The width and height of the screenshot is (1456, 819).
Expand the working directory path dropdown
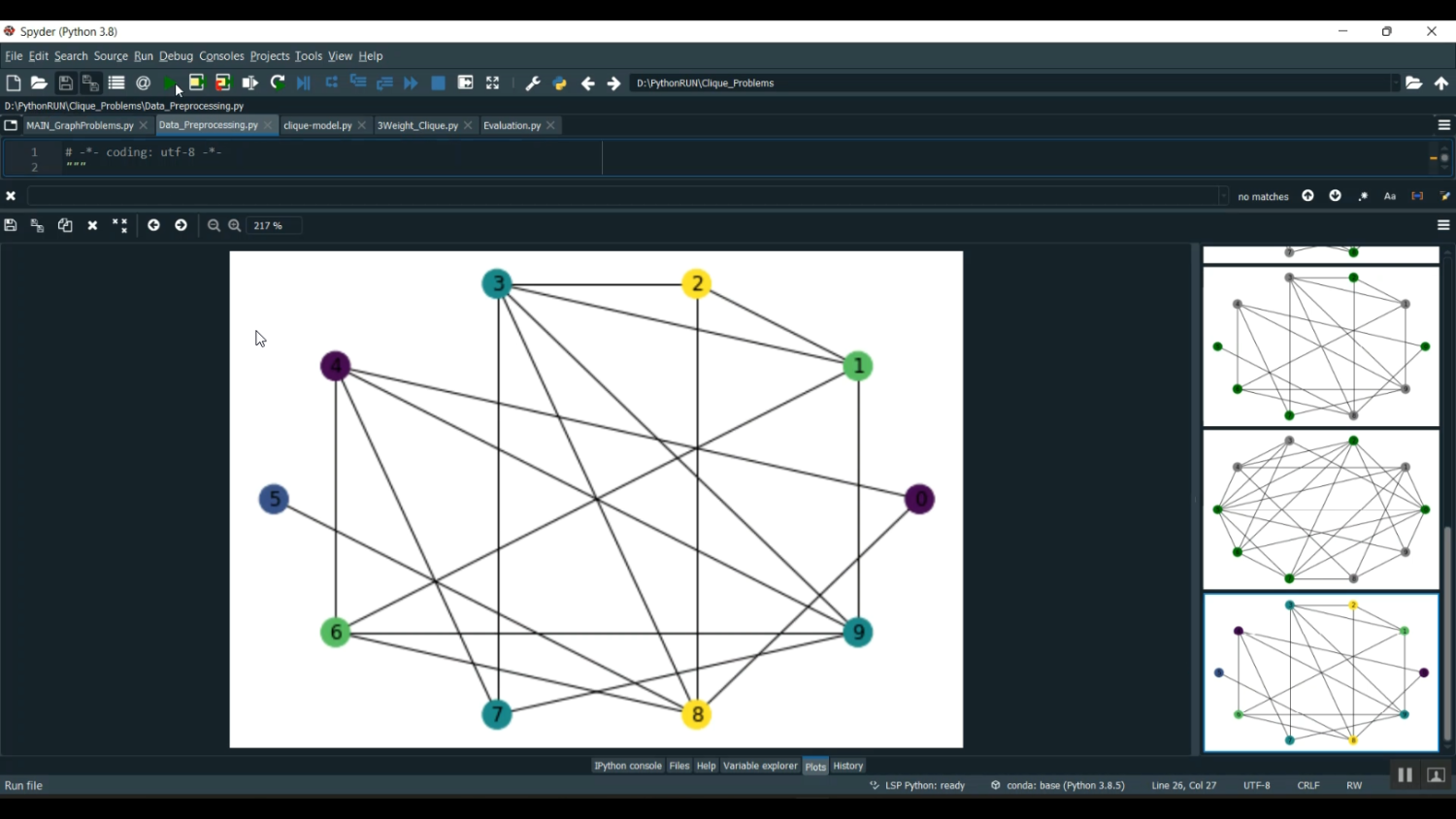[1395, 83]
